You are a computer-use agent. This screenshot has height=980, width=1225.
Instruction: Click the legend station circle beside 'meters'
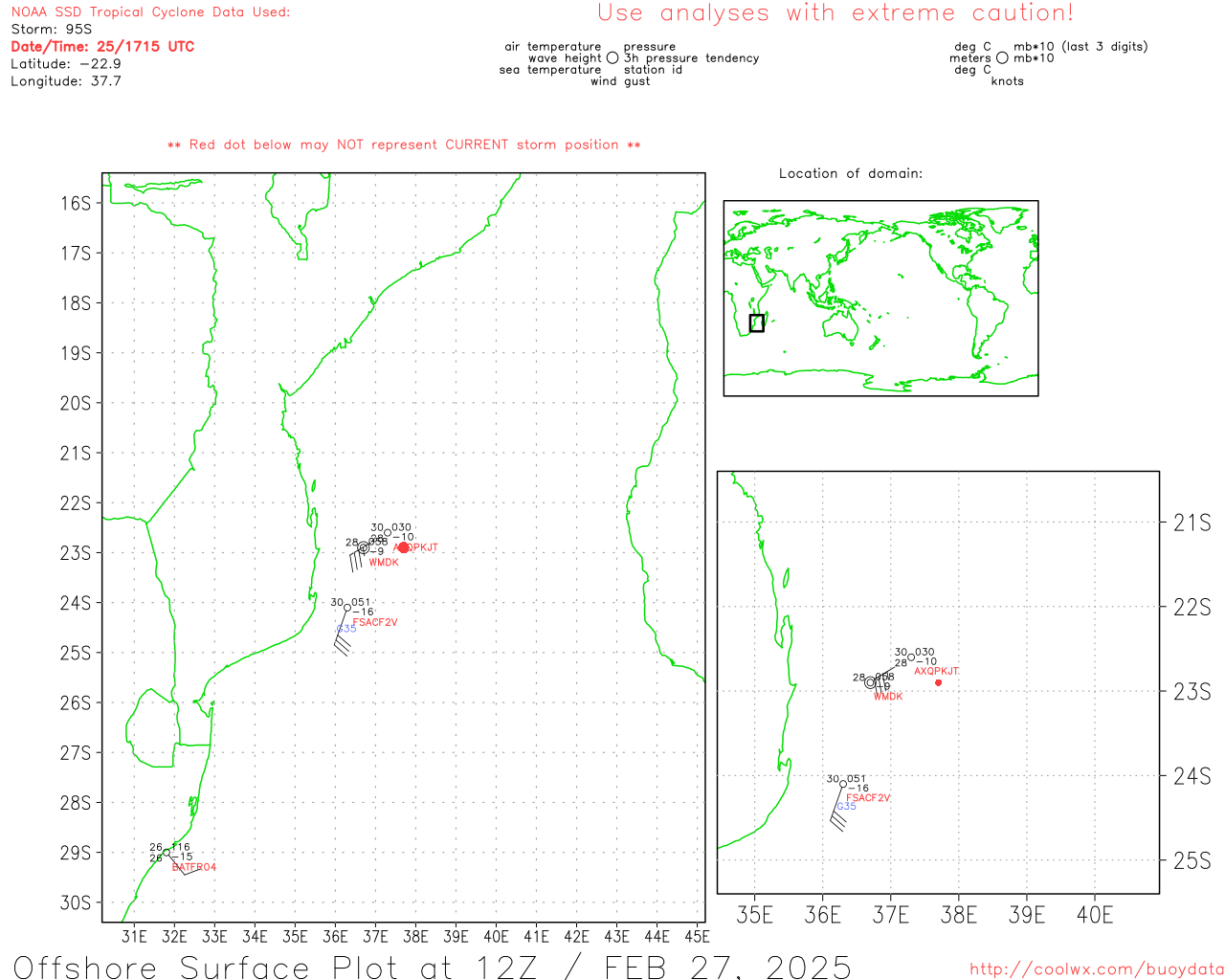[x=1002, y=58]
